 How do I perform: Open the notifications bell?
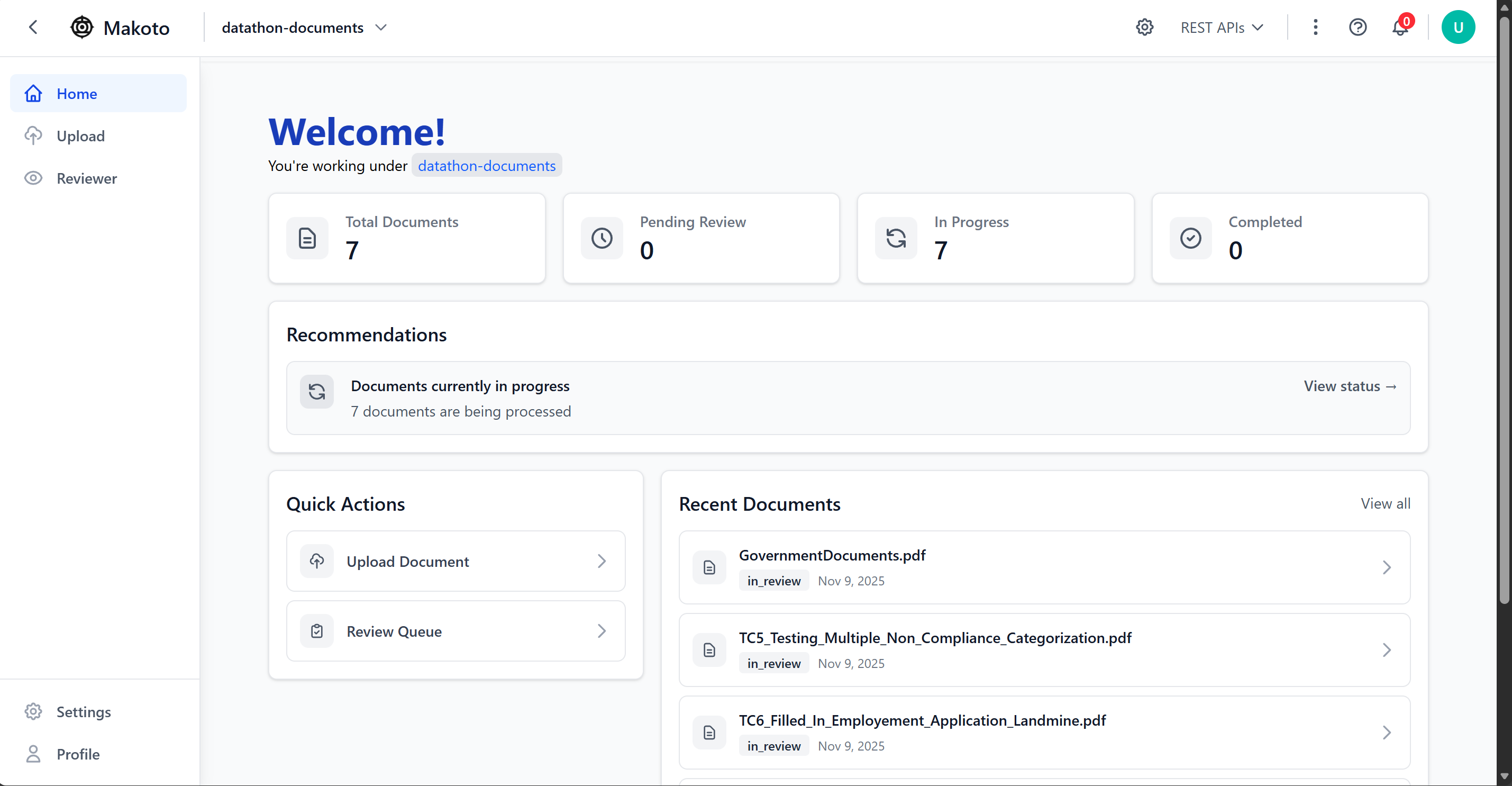pyautogui.click(x=1400, y=28)
